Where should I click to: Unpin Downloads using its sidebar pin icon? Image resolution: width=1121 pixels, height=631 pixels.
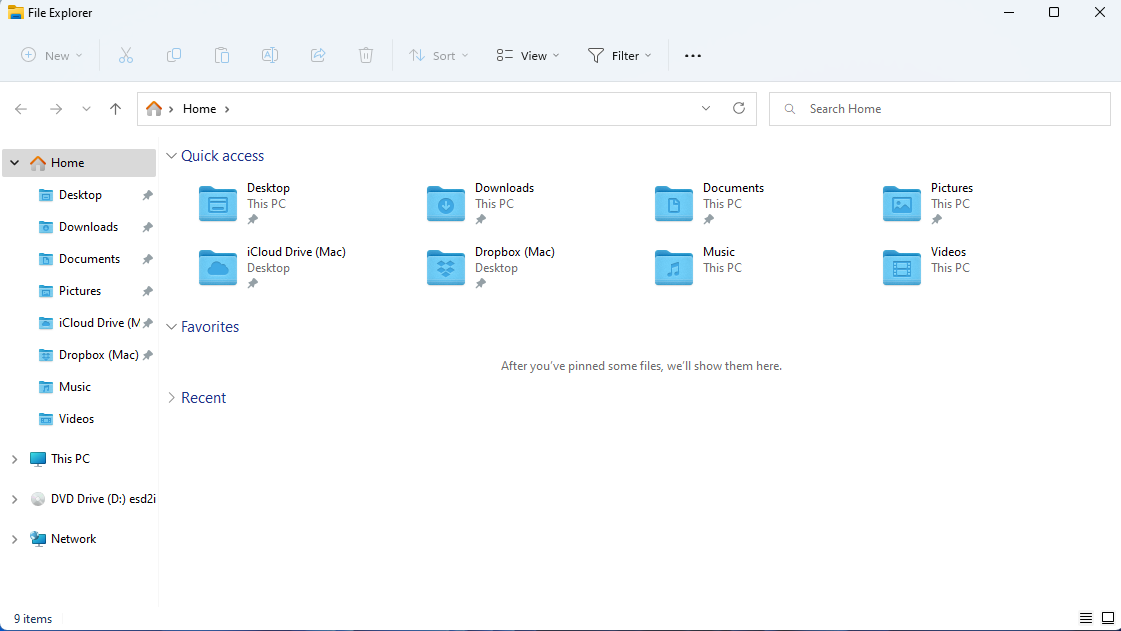[147, 226]
